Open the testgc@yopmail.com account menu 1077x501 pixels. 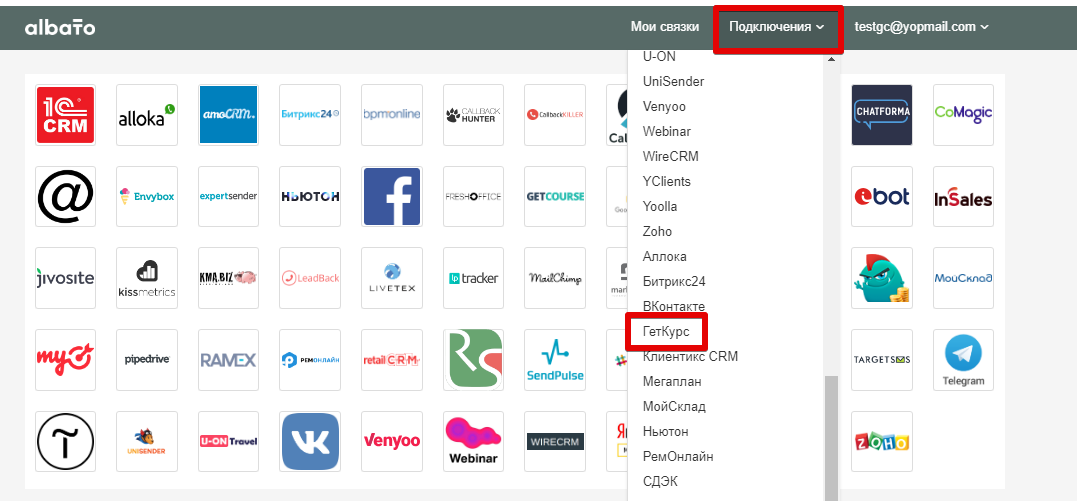[x=921, y=27]
